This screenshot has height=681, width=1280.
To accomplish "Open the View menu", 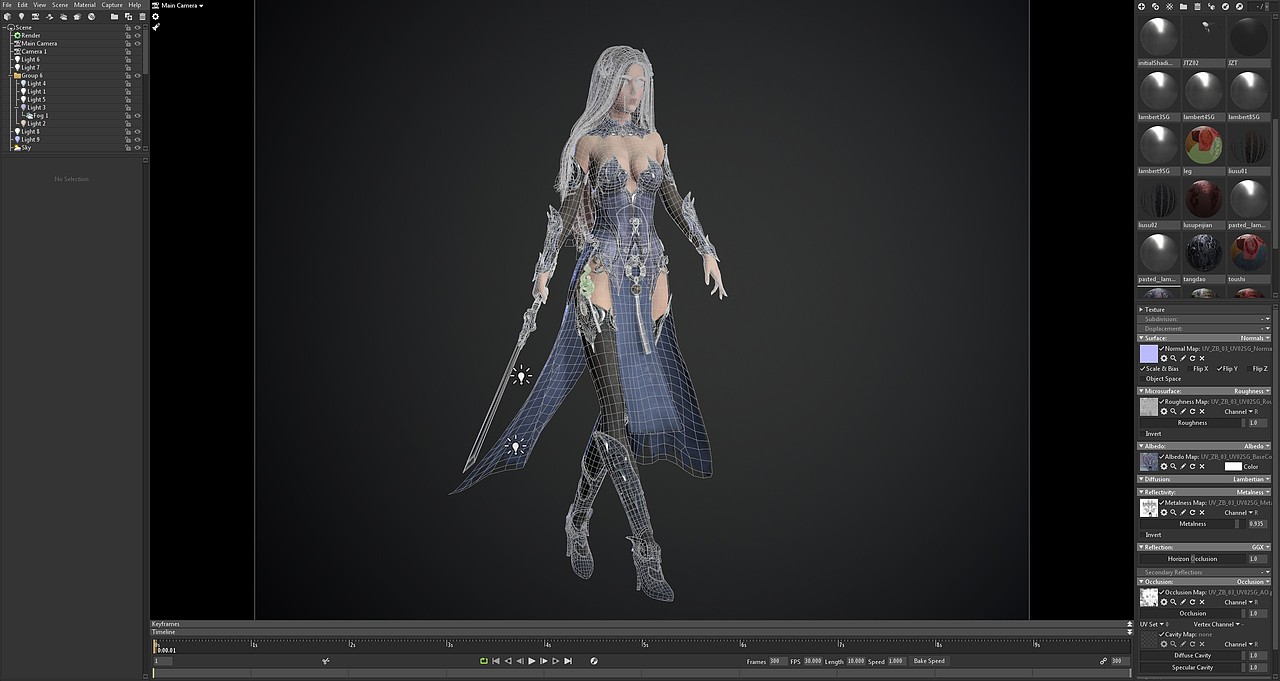I will coord(39,5).
